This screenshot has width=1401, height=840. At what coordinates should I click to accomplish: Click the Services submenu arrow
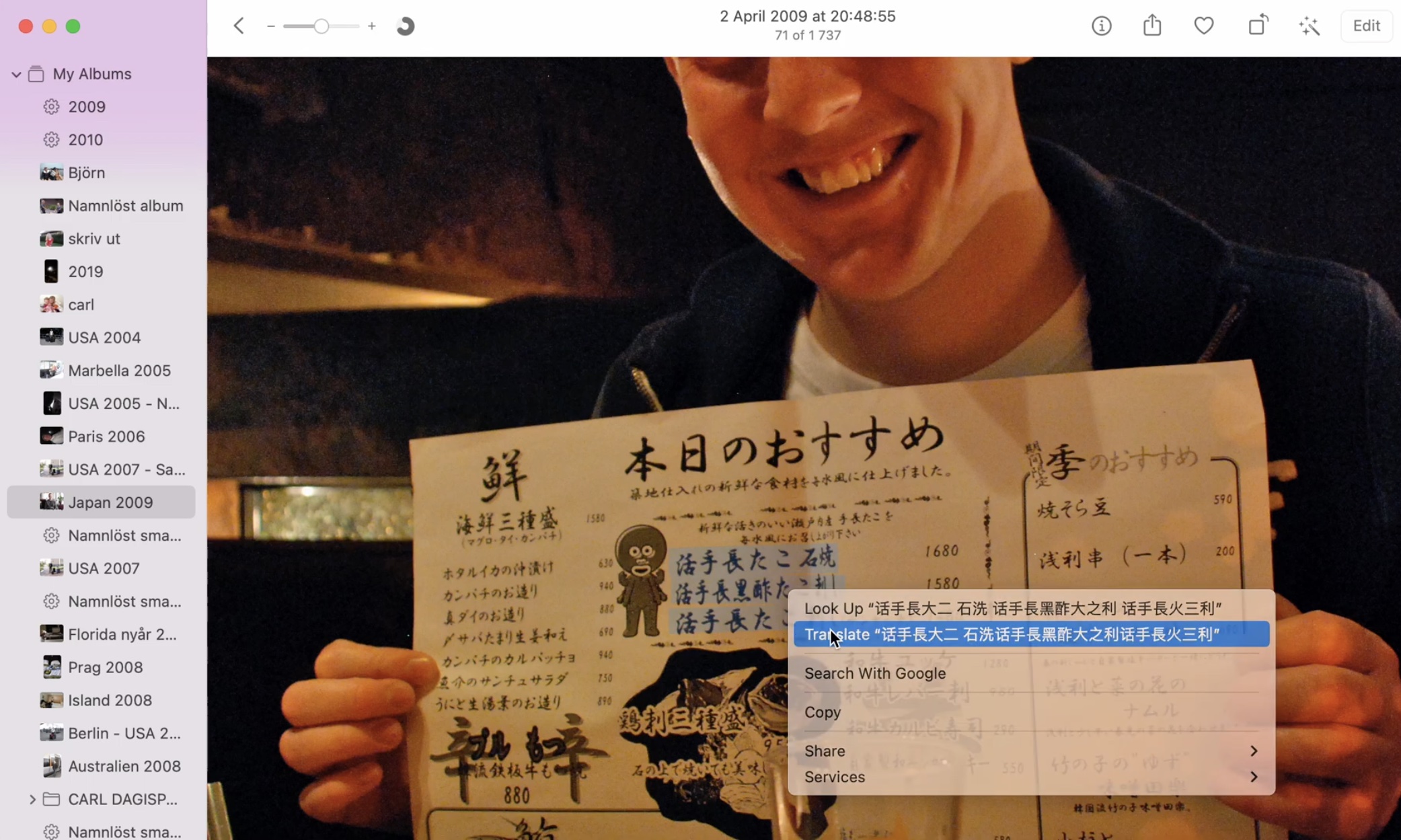point(1254,777)
